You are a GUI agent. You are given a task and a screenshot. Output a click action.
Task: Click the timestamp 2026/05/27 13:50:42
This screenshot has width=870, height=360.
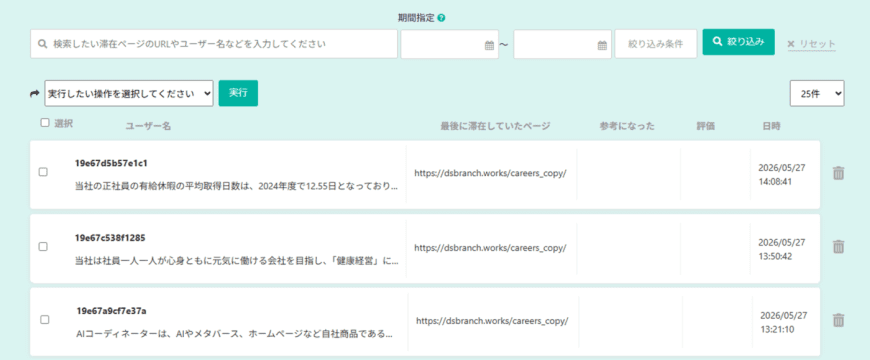782,249
